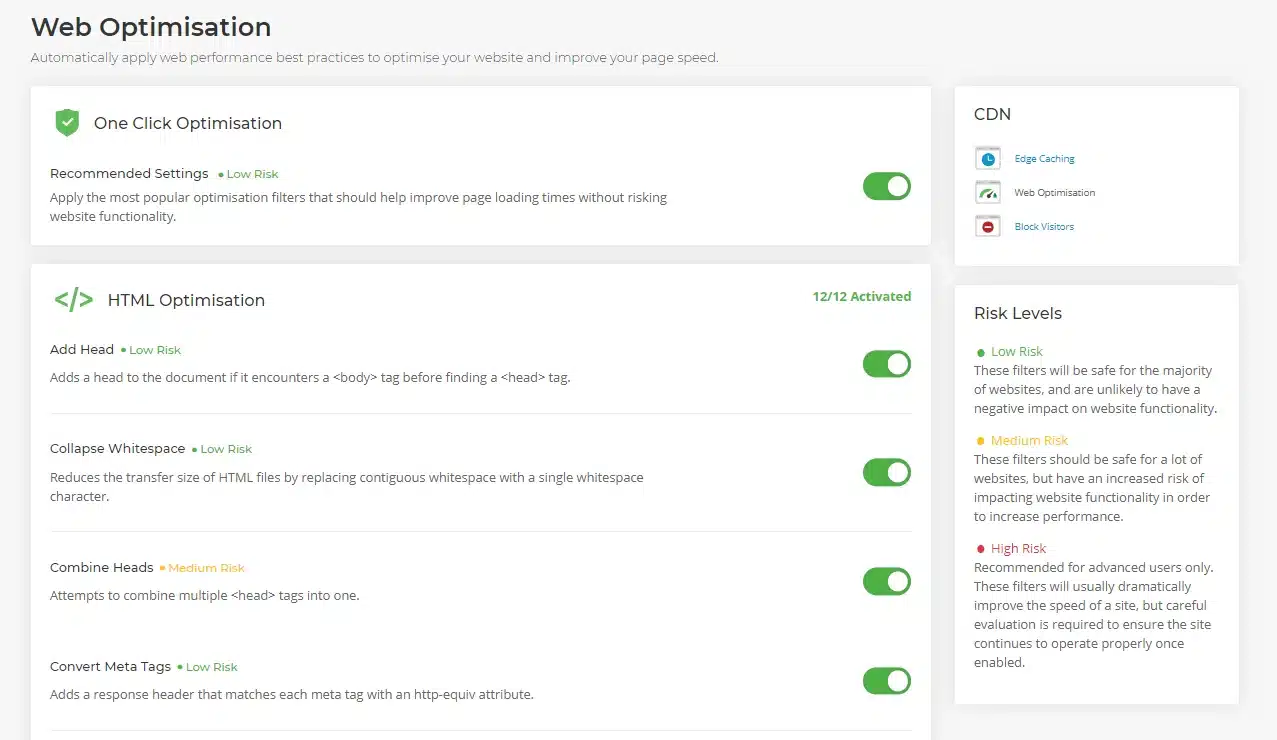Click the Web Optimisation page heading
The image size is (1277, 740).
(x=151, y=27)
